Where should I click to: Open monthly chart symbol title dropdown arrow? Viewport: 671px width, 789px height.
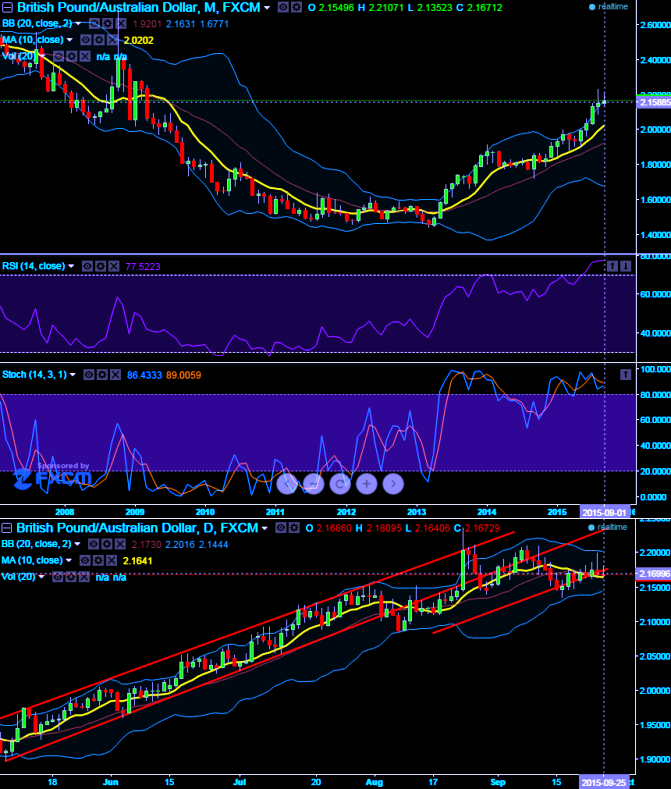coord(267,8)
